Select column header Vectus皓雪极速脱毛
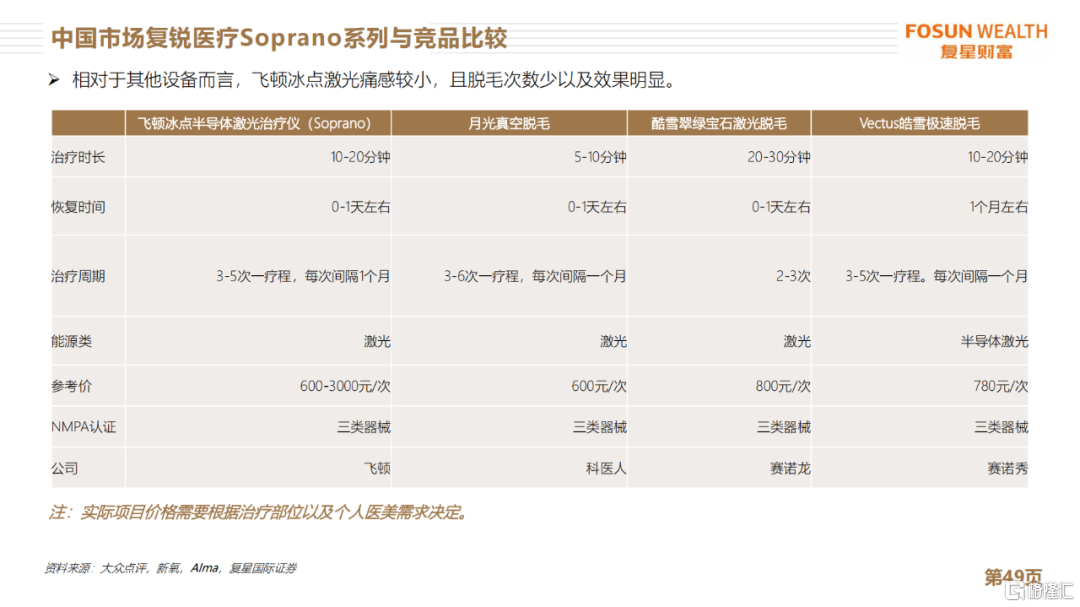The image size is (1080, 607). (920, 123)
